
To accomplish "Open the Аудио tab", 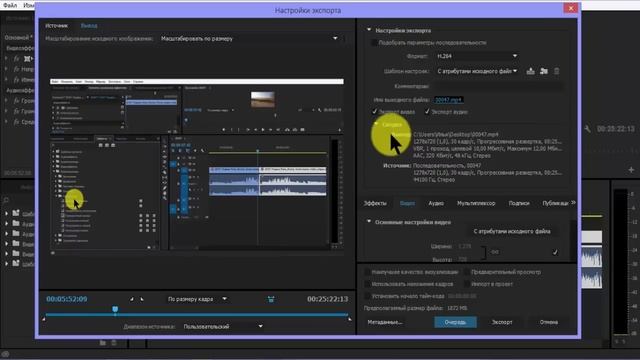I will (436, 203).
